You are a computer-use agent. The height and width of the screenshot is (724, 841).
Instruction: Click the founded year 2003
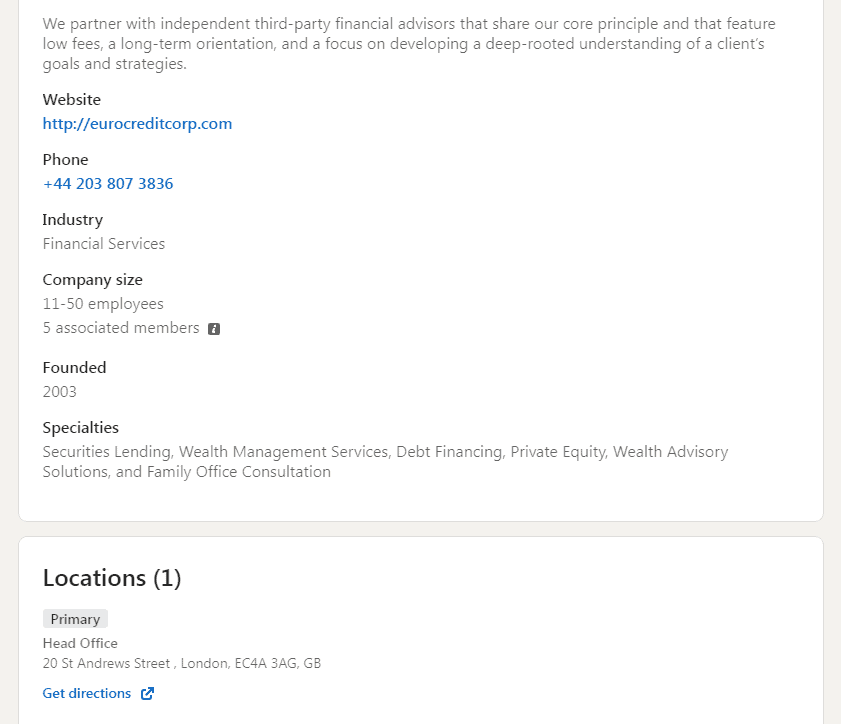click(x=60, y=392)
